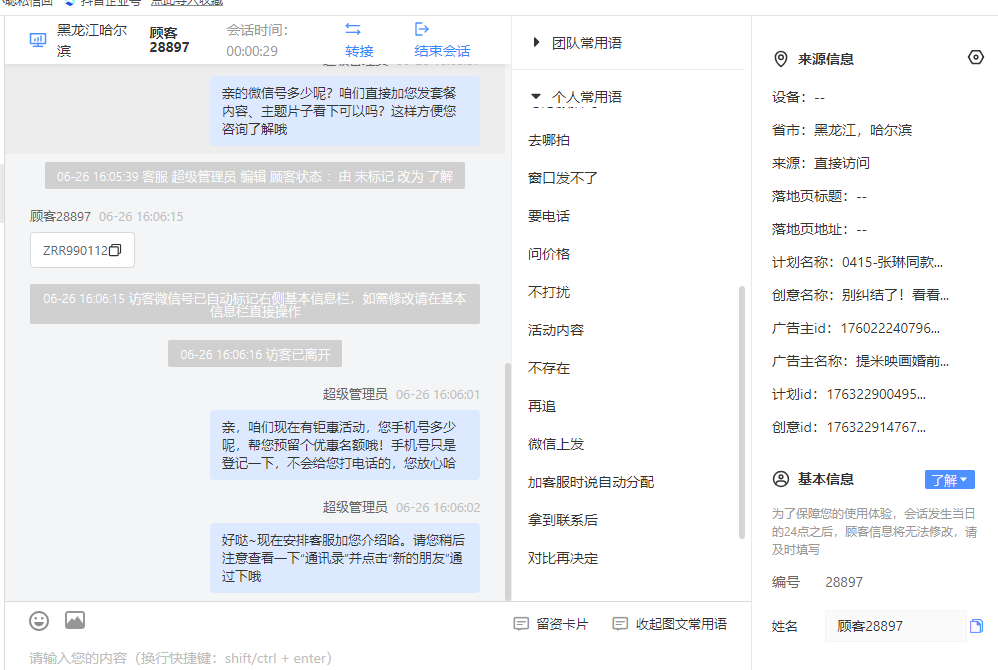Click the 结束会话 link
The width and height of the screenshot is (998, 670).
pyautogui.click(x=442, y=52)
